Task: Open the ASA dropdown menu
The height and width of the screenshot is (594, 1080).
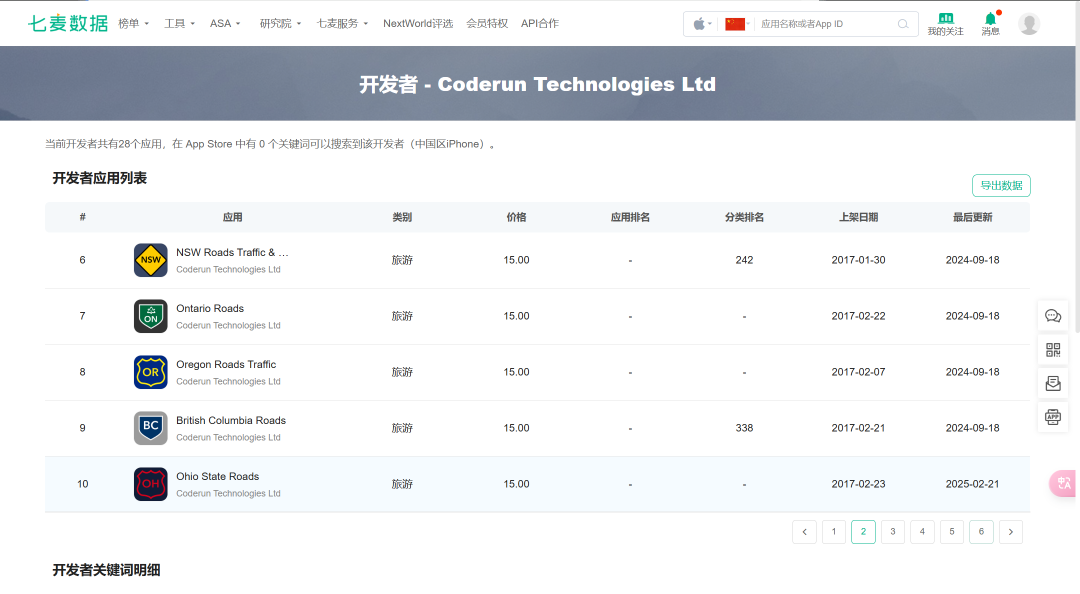Action: 225,23
